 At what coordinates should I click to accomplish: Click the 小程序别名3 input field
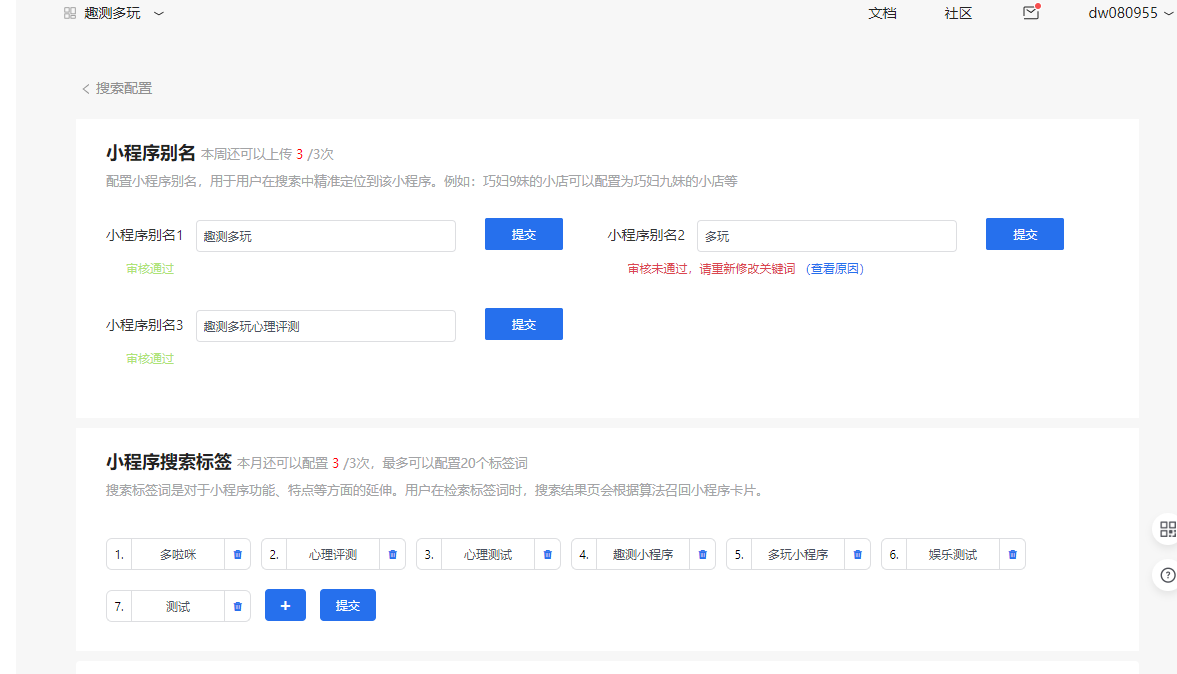326,326
